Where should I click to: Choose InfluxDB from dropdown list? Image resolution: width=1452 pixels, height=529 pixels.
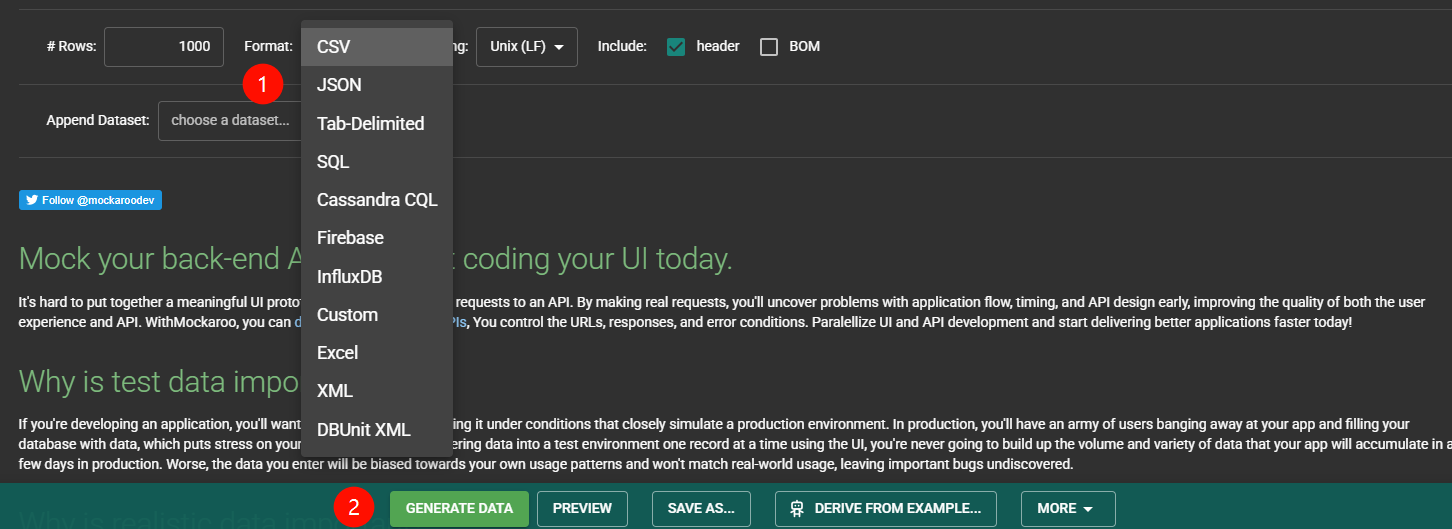[x=377, y=277]
